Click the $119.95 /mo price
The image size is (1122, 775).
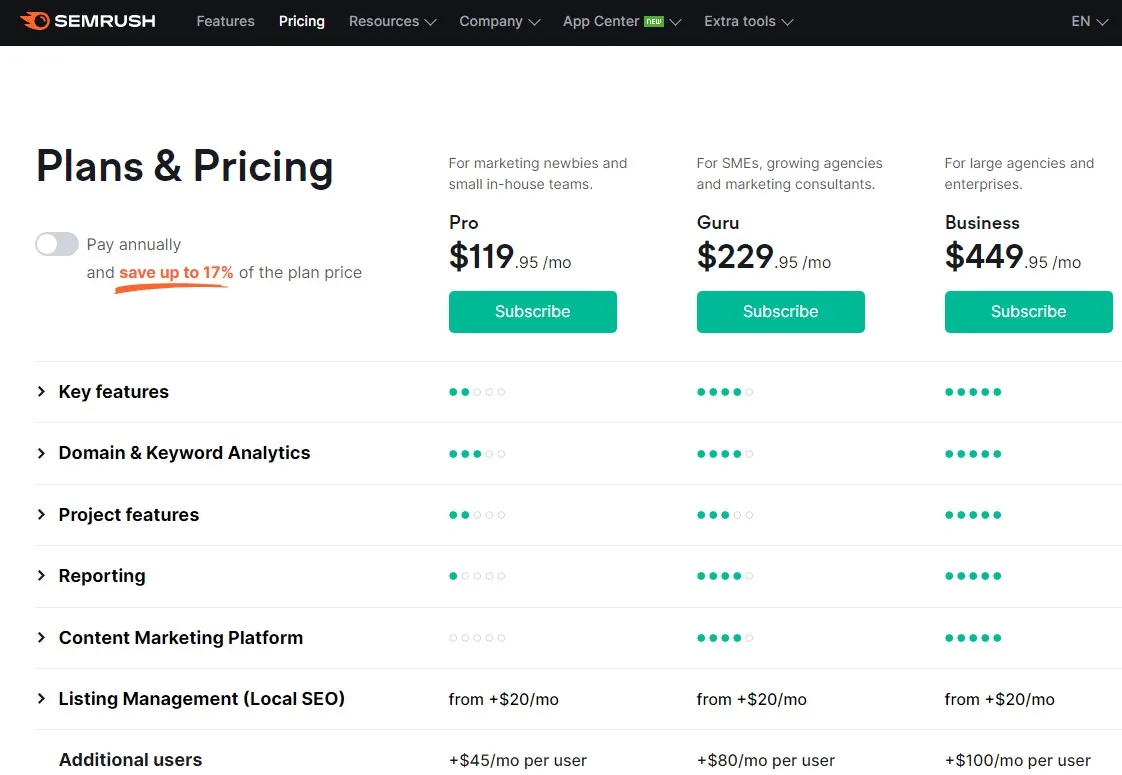tap(510, 256)
